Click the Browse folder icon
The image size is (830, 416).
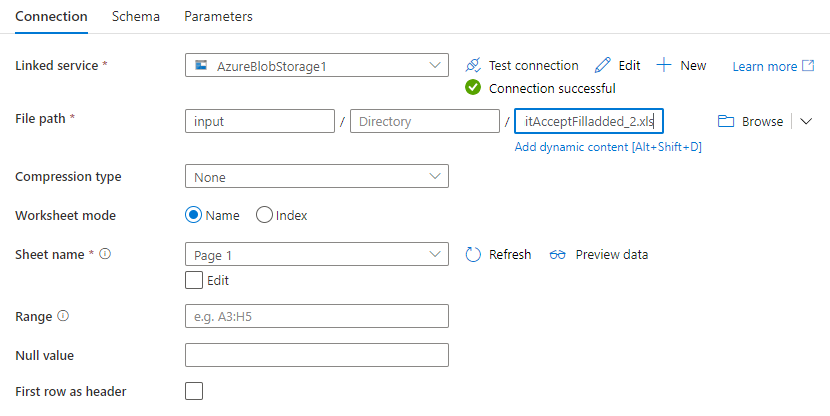[x=726, y=121]
